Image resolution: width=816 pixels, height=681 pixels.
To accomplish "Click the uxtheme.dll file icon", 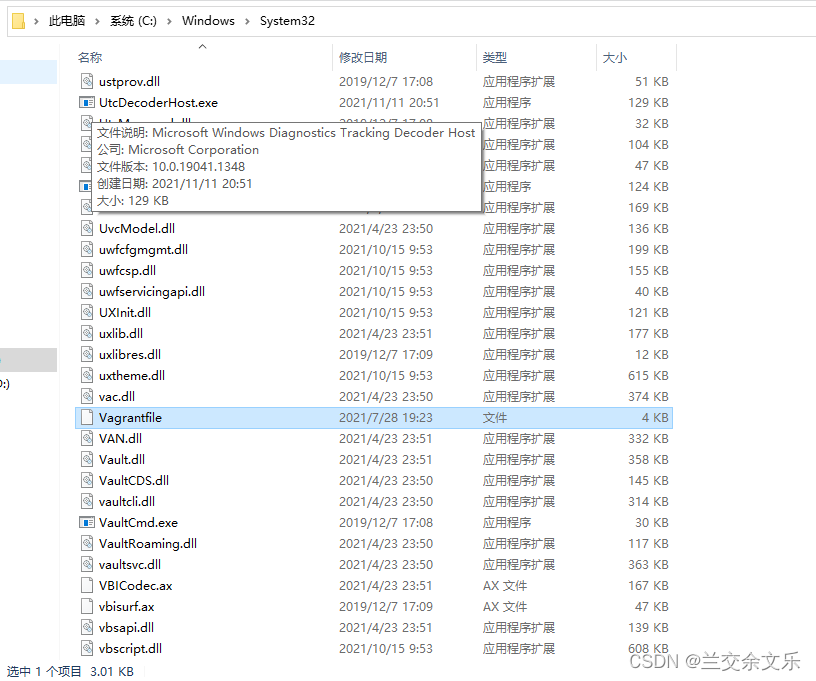I will tap(87, 375).
